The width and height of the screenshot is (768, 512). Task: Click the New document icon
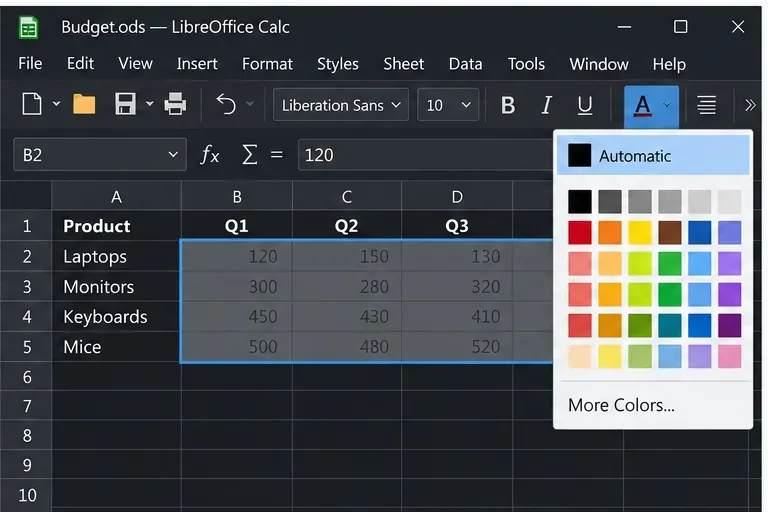click(x=32, y=104)
